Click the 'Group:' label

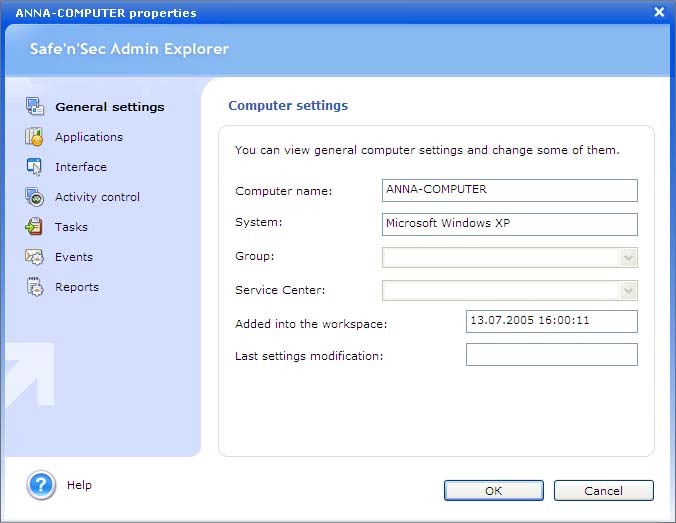255,256
